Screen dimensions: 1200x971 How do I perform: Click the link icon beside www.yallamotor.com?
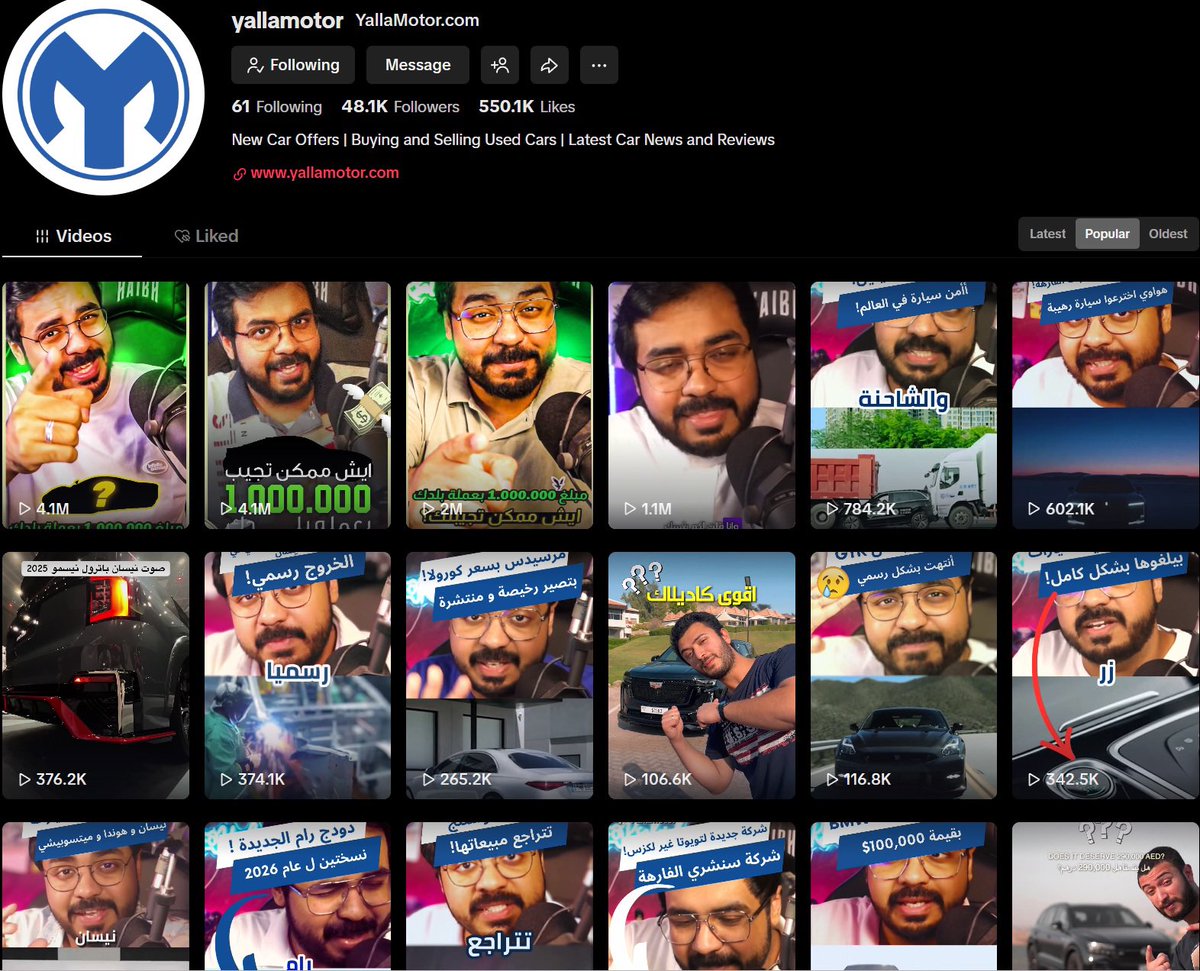coord(239,173)
